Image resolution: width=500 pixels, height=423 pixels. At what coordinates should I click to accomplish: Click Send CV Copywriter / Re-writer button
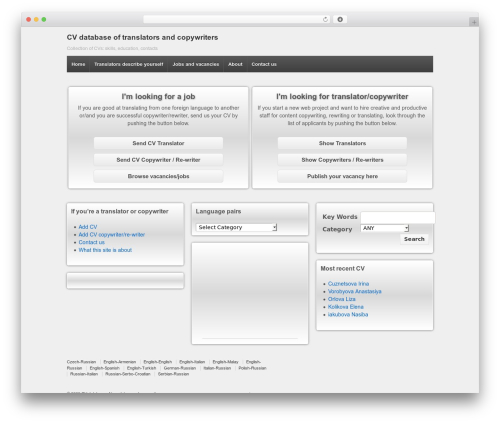158,160
